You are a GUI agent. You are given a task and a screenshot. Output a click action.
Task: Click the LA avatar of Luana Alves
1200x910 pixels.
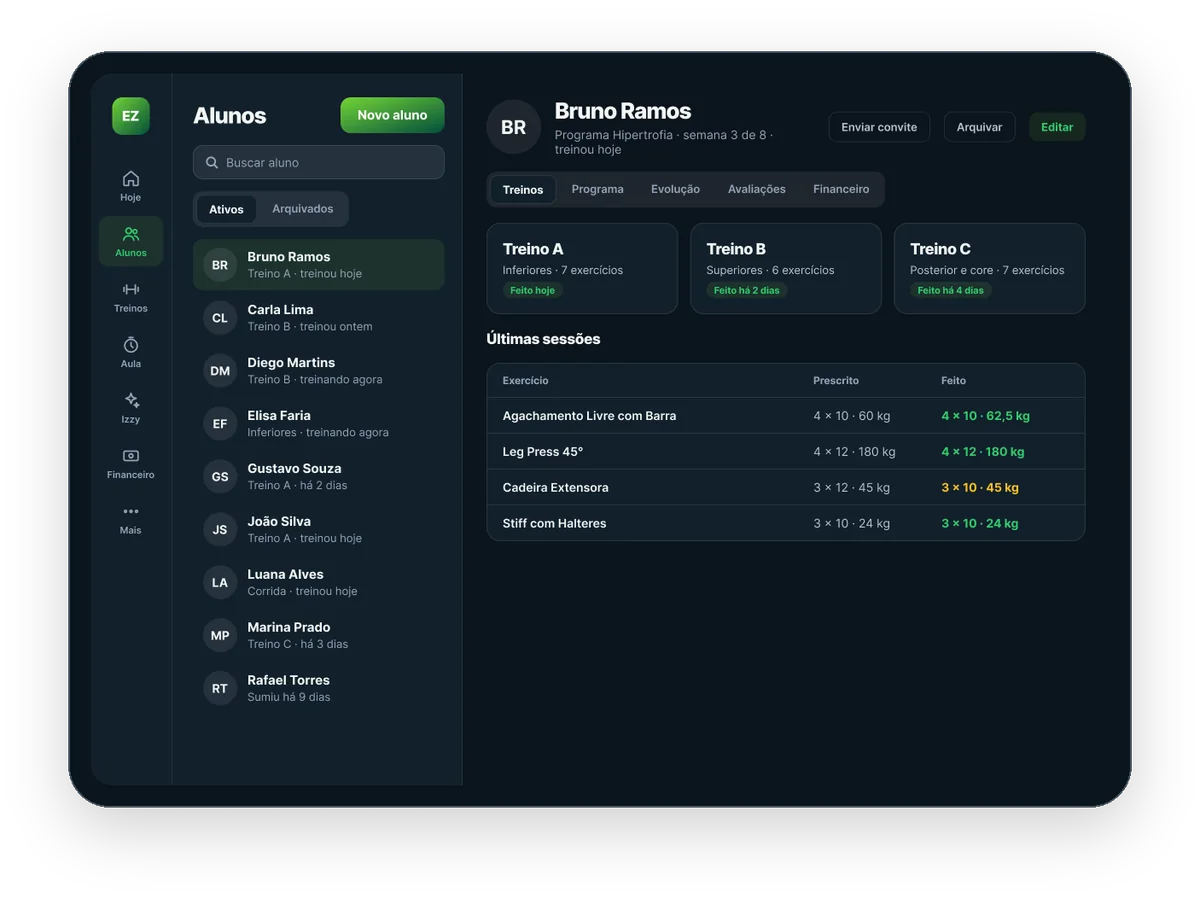click(220, 583)
